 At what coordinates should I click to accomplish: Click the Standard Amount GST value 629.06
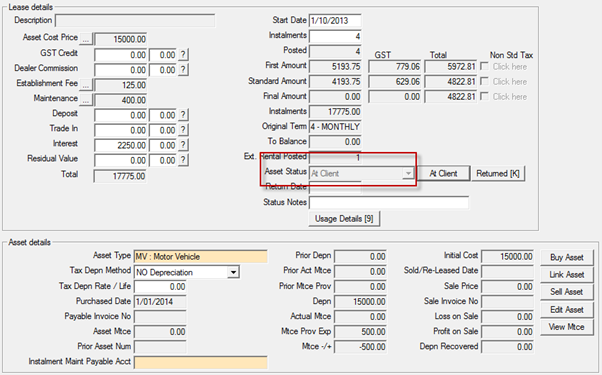coord(395,81)
